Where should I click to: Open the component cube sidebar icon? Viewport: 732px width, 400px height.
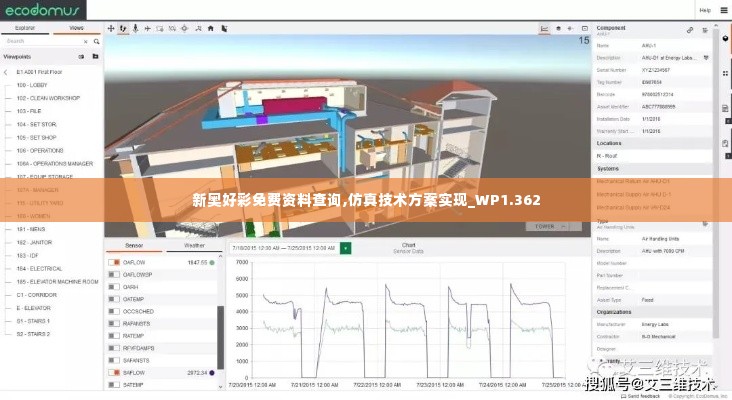pos(725,38)
